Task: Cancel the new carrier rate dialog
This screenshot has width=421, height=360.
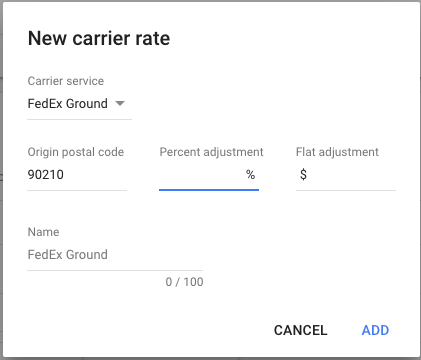Action: tap(301, 330)
